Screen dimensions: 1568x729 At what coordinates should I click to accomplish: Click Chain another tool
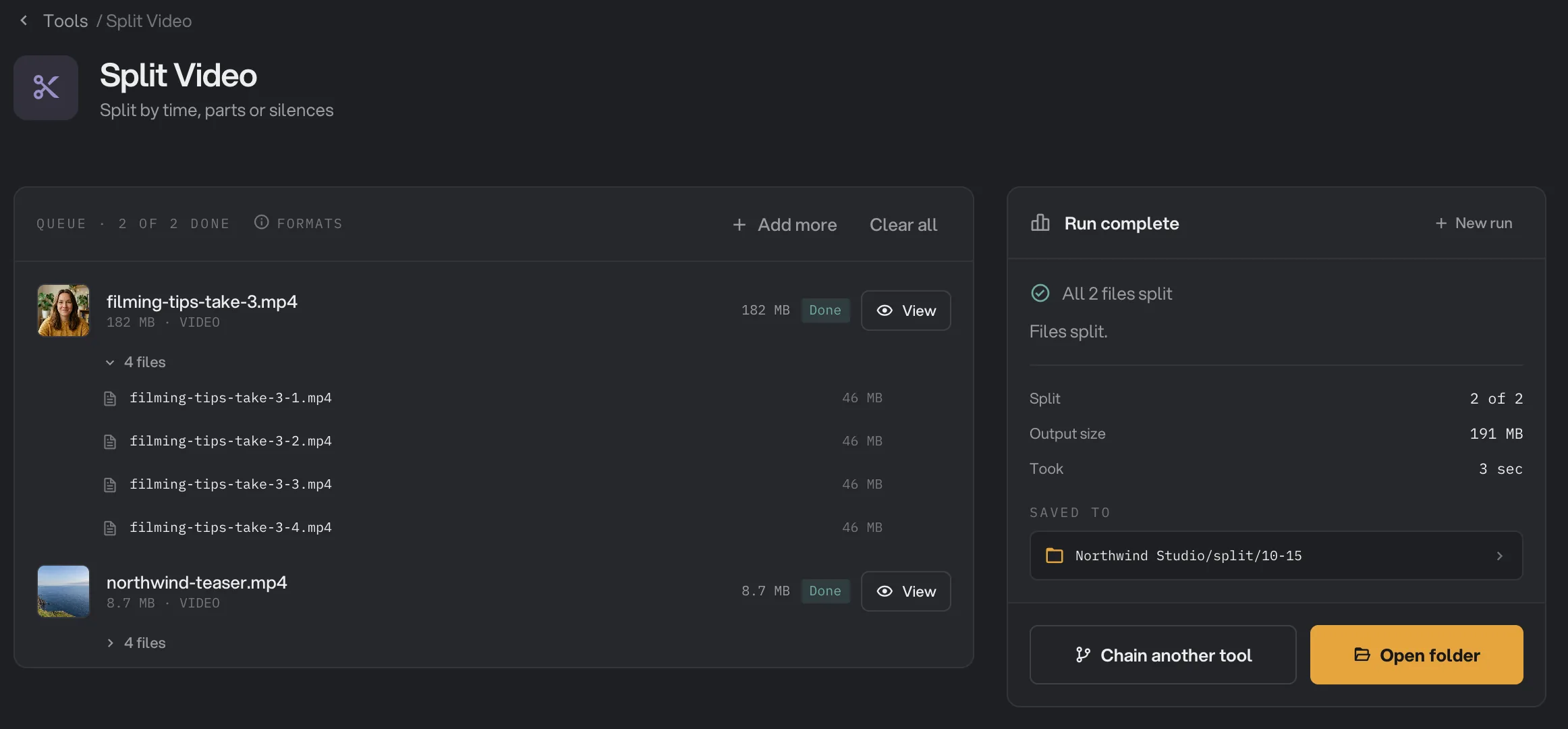pos(1163,655)
